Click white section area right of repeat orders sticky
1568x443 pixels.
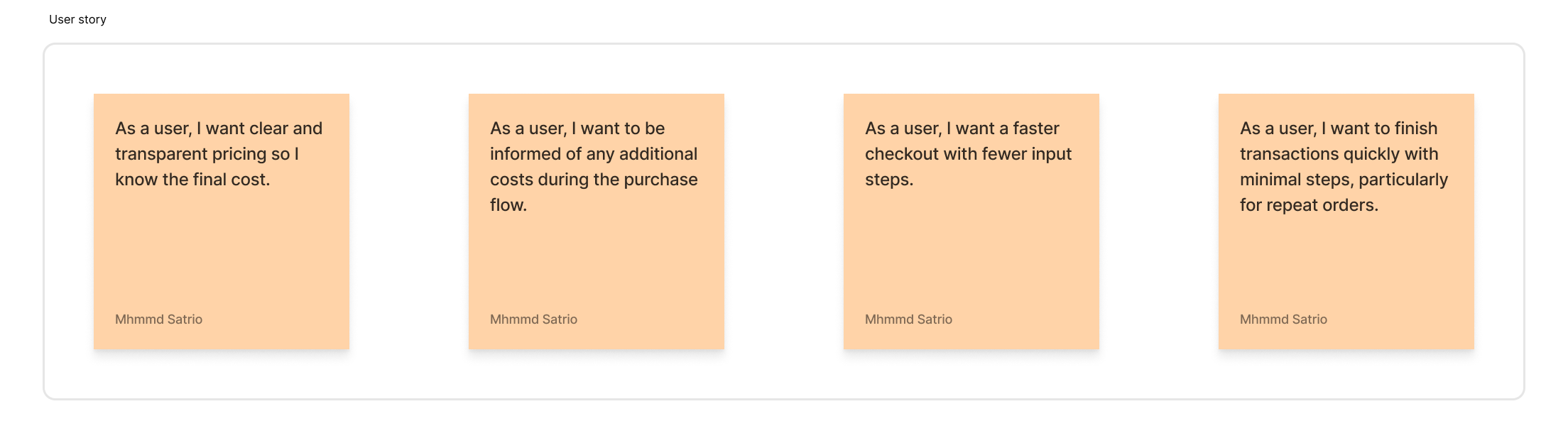(x=1499, y=221)
